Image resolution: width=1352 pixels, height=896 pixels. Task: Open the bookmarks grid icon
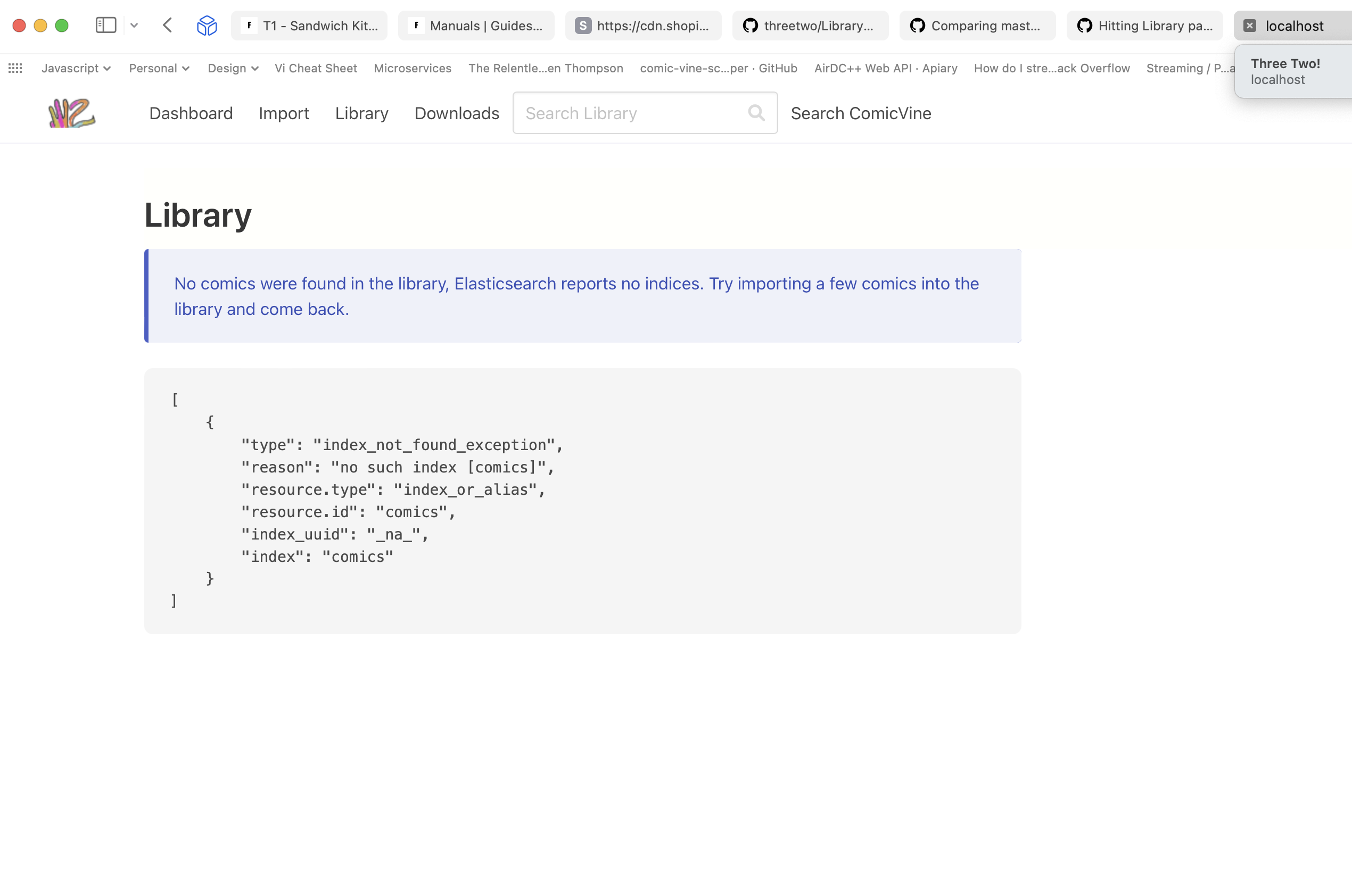tap(15, 68)
